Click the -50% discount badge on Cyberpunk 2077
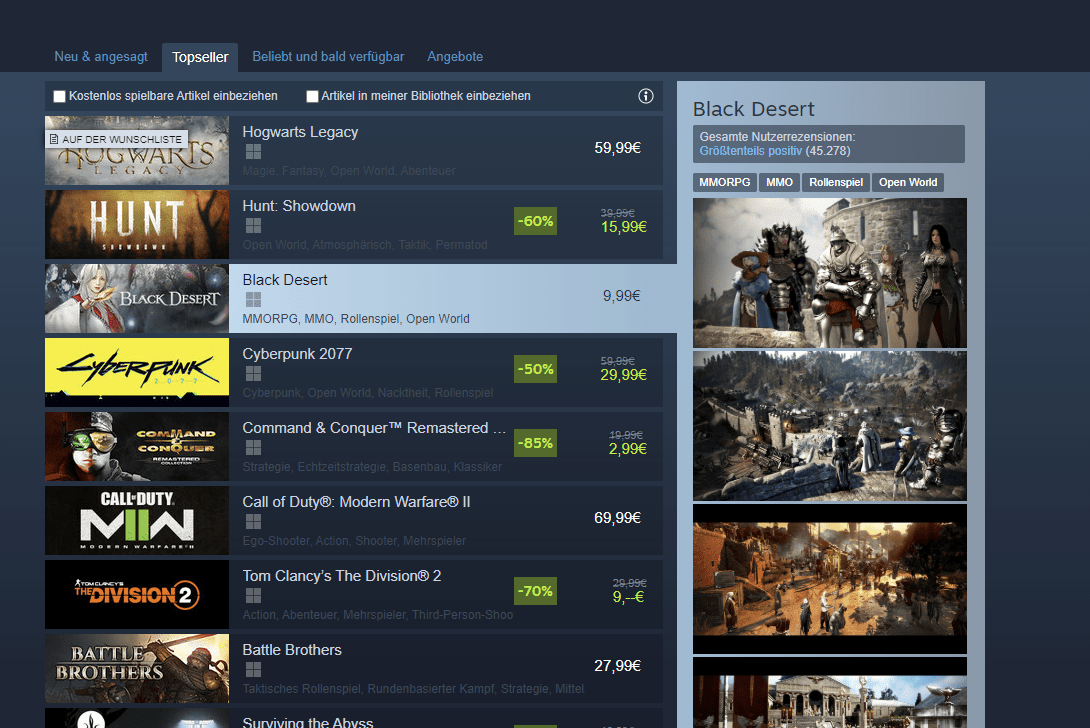Viewport: 1090px width, 728px height. click(x=535, y=369)
